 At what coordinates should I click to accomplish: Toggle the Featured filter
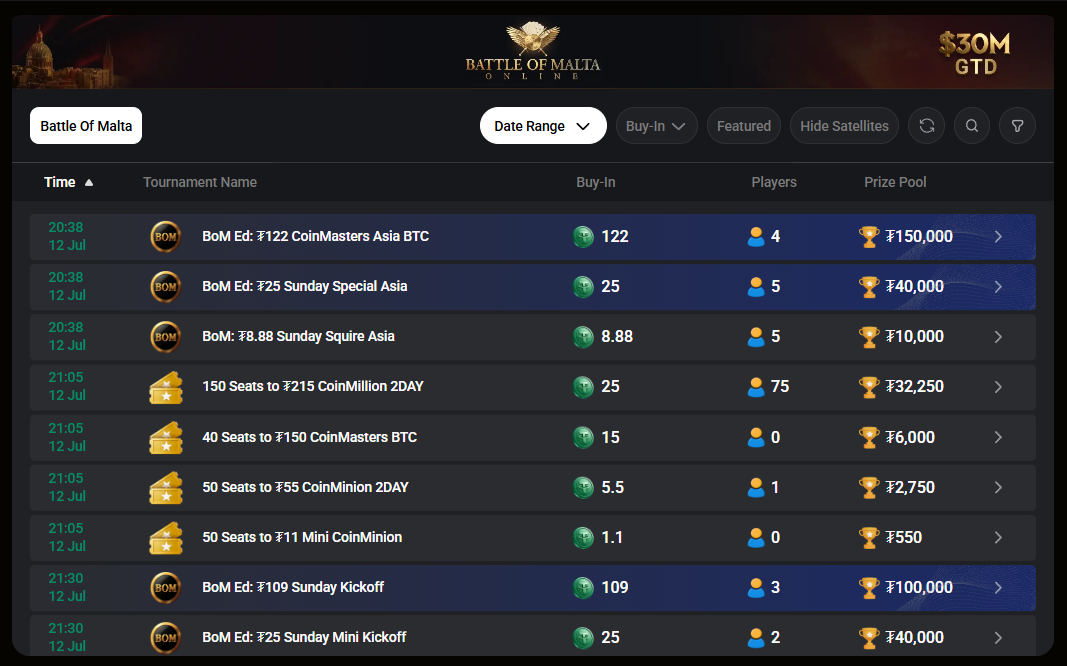(x=744, y=126)
